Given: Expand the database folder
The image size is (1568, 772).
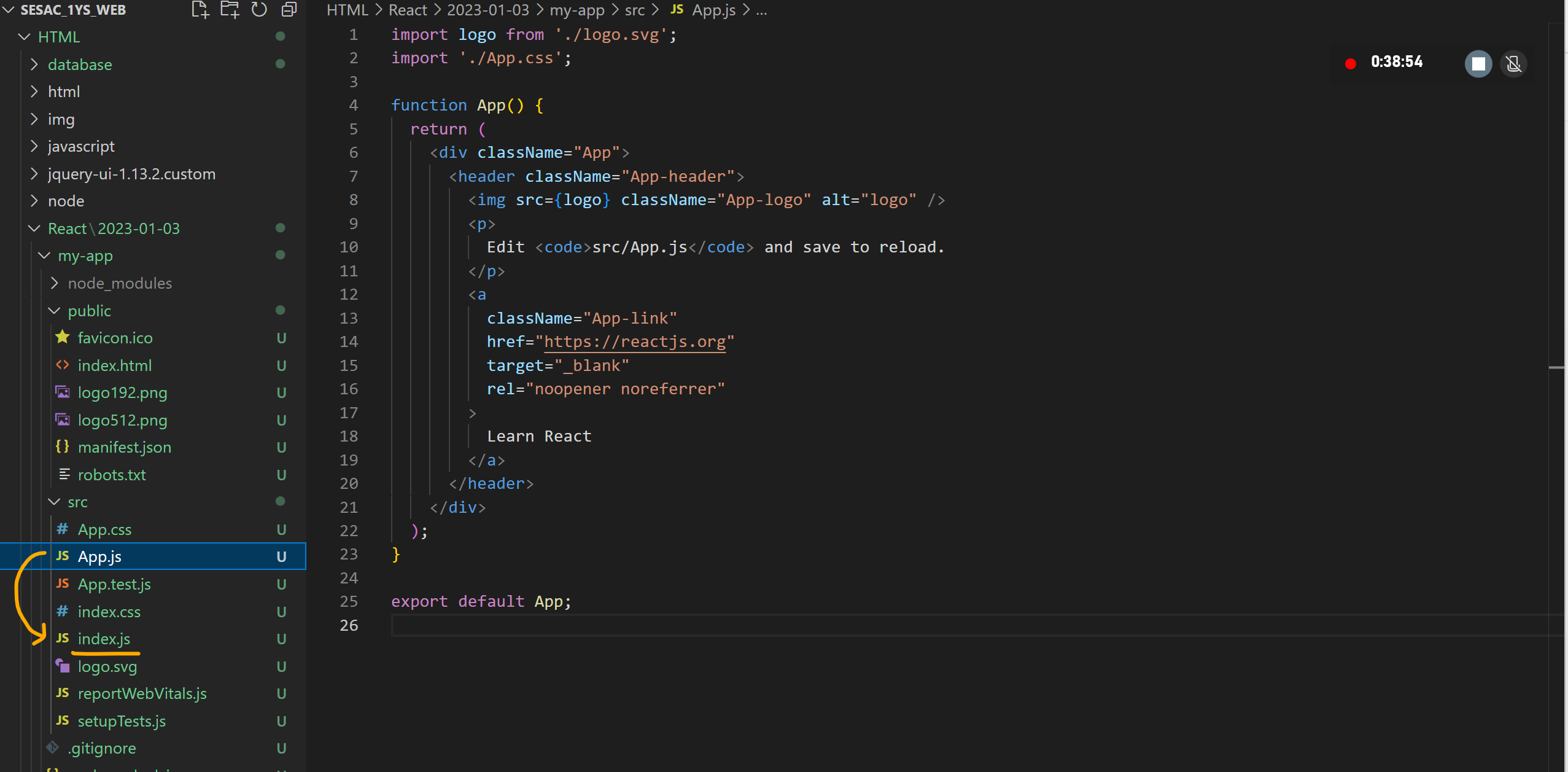Looking at the screenshot, I should (80, 64).
